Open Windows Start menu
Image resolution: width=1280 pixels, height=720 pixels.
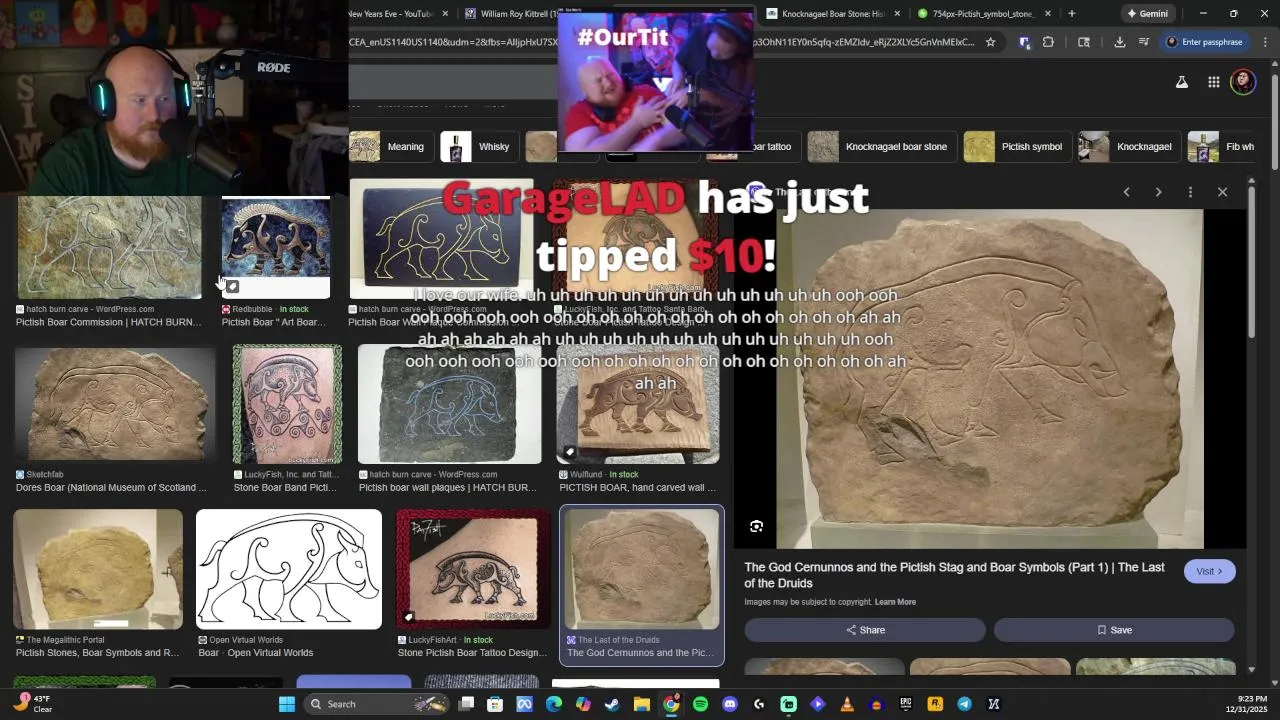[x=287, y=704]
